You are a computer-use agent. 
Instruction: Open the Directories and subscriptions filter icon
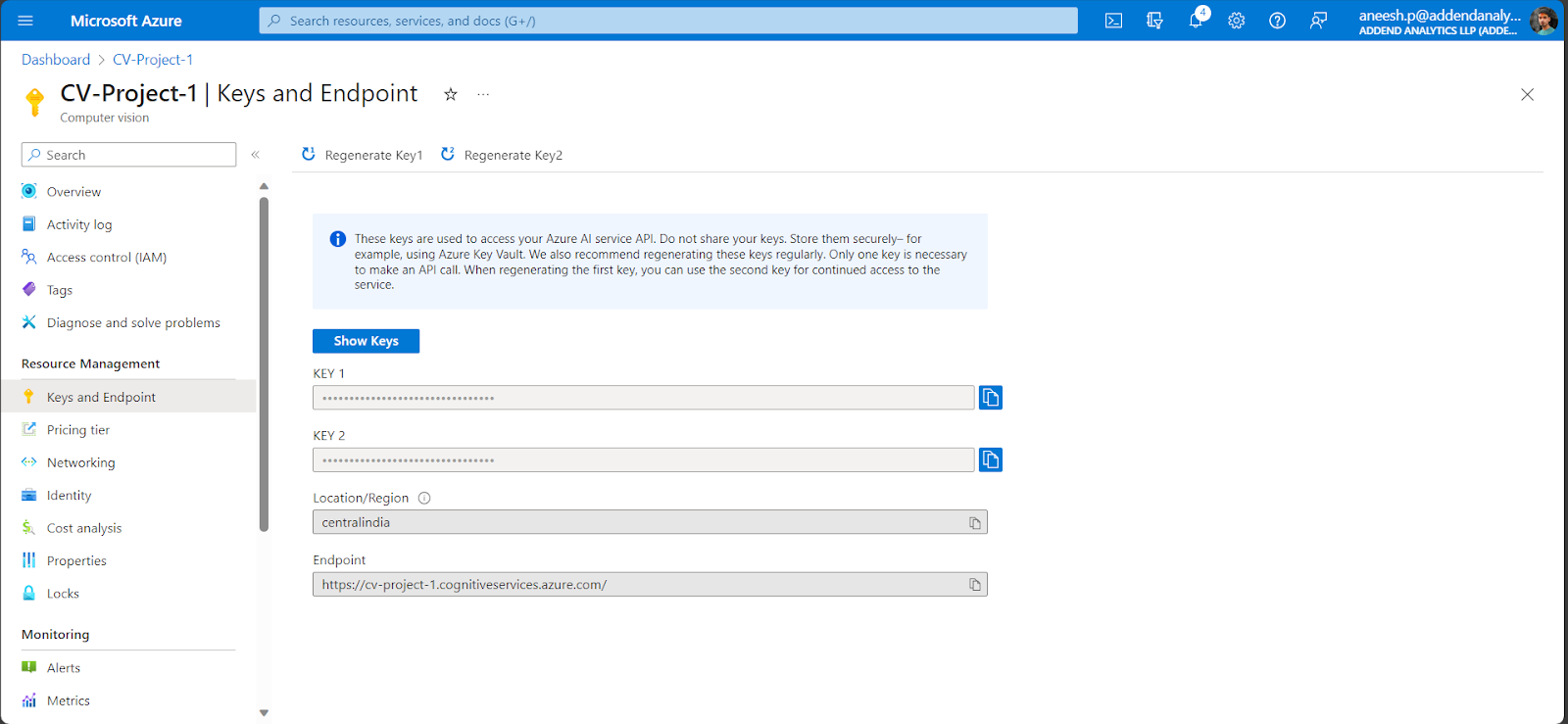1154,21
